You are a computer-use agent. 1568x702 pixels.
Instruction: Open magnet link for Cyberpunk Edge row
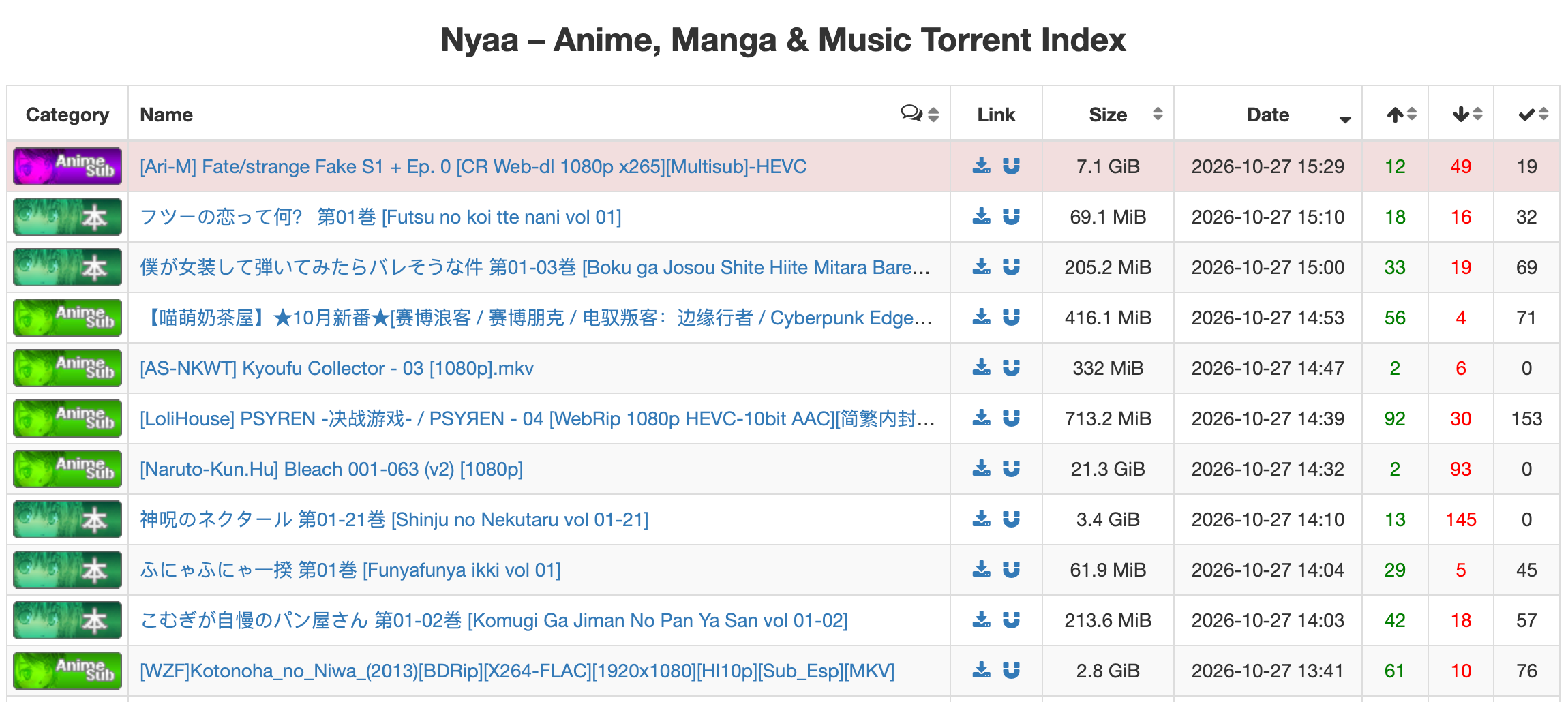[x=1011, y=318]
